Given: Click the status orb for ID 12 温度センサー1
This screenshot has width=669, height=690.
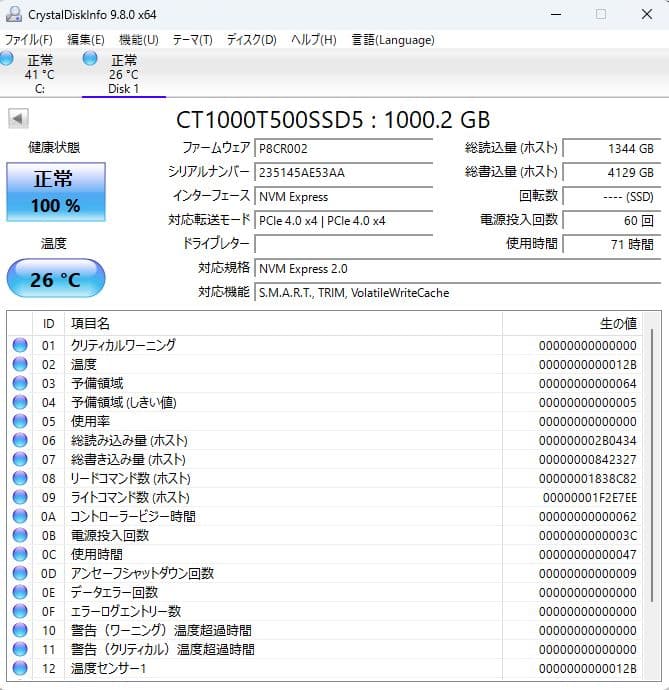Looking at the screenshot, I should (20, 668).
